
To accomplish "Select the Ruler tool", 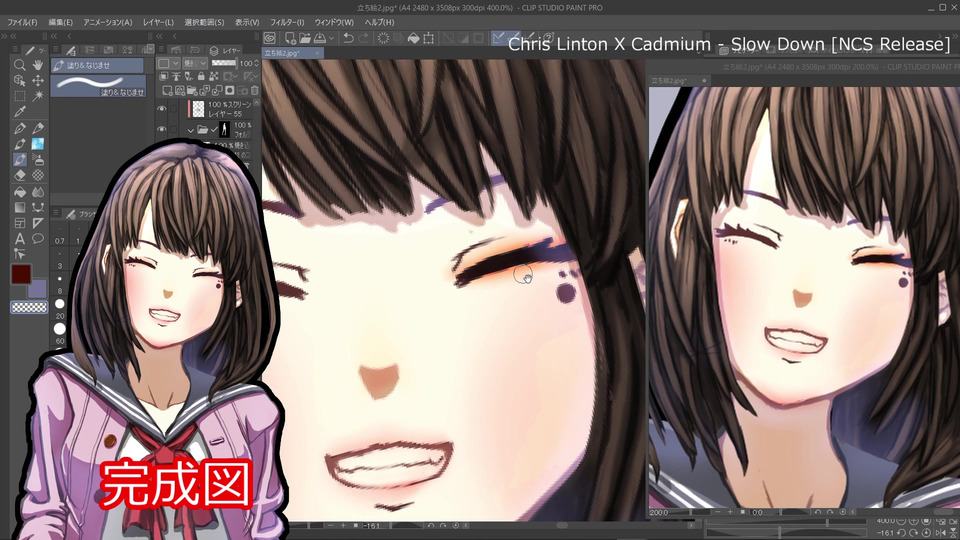I will (38, 223).
